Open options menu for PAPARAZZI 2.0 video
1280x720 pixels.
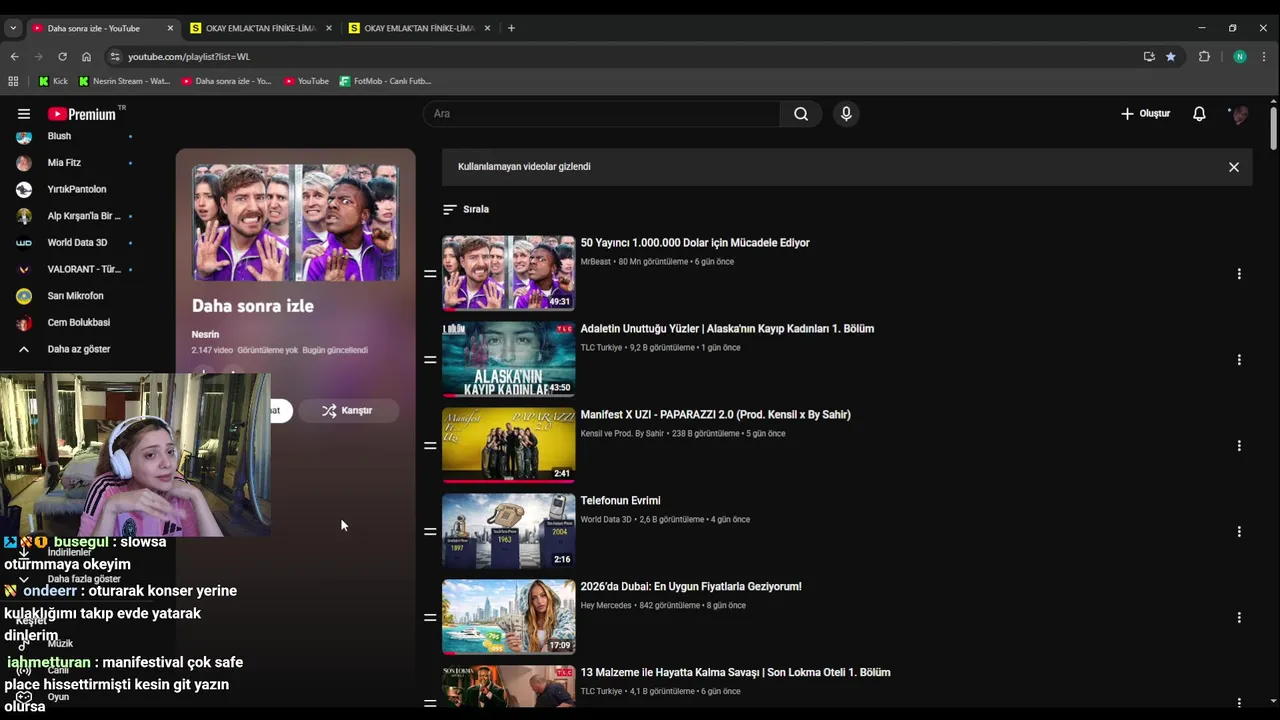pos(1239,446)
